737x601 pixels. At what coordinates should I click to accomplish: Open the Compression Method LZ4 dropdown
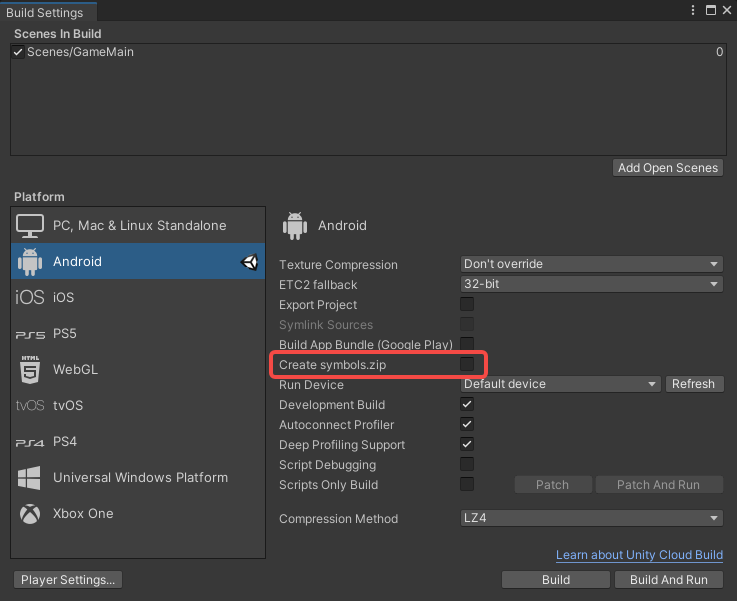pos(591,518)
